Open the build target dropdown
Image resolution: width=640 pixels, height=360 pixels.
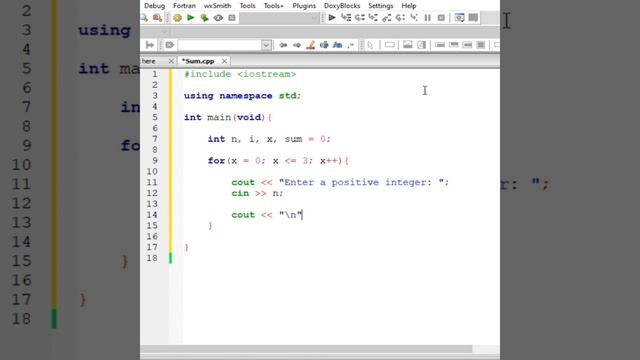point(279,18)
